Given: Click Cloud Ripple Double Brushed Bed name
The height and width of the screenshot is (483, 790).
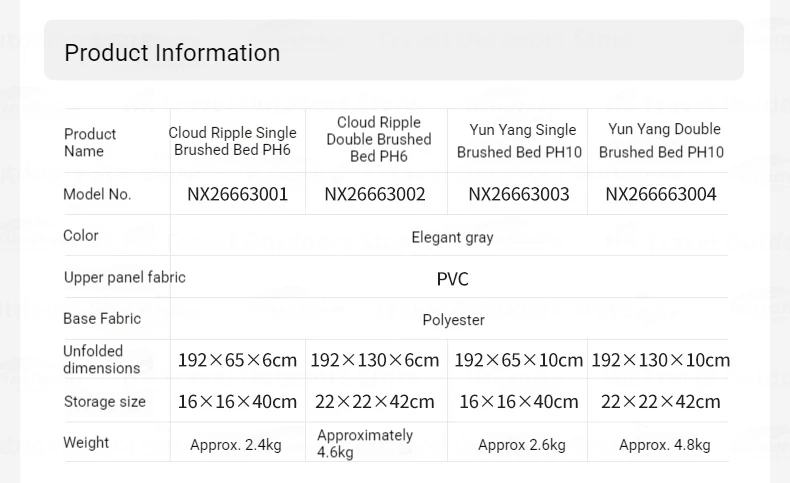Looking at the screenshot, I should 379,139.
